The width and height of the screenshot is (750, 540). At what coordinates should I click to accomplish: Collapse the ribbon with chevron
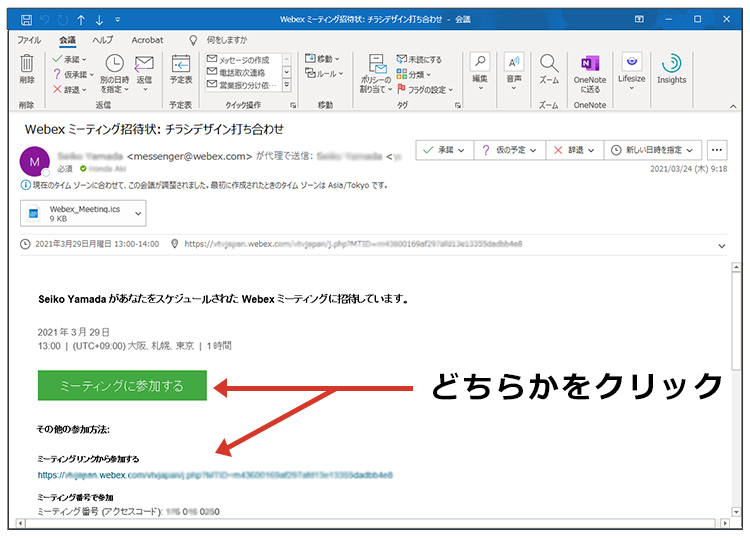coord(733,106)
